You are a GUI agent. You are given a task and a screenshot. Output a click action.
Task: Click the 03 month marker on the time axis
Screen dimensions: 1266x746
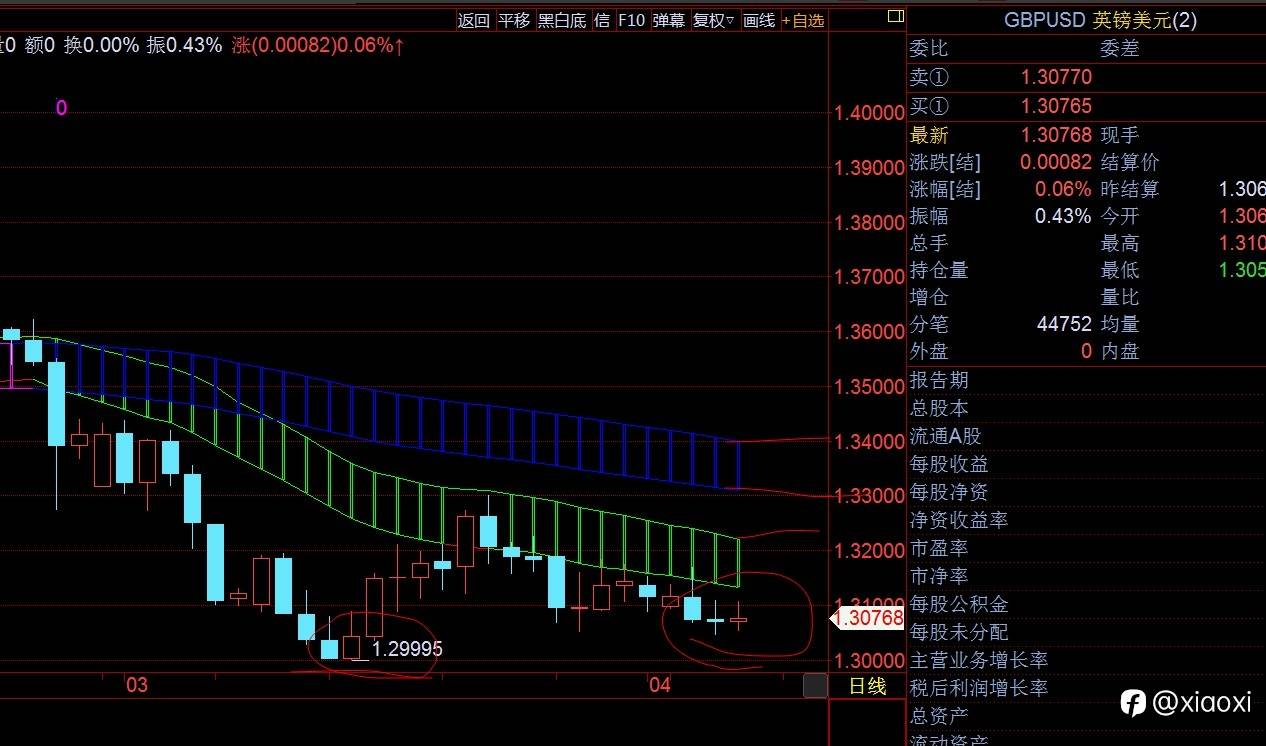136,685
